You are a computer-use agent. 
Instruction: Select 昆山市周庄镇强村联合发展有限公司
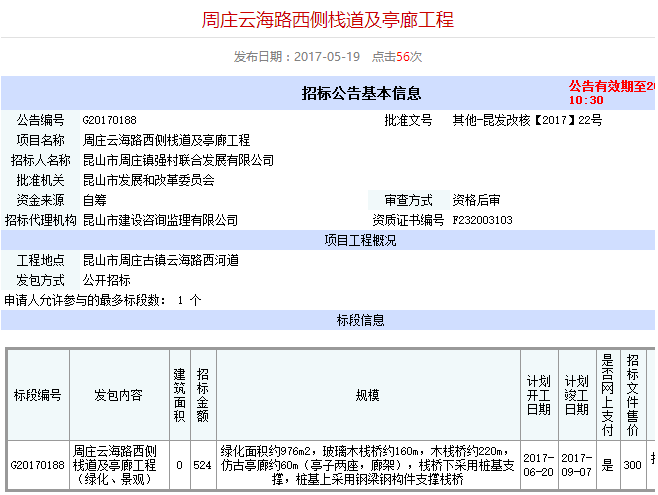click(x=178, y=160)
